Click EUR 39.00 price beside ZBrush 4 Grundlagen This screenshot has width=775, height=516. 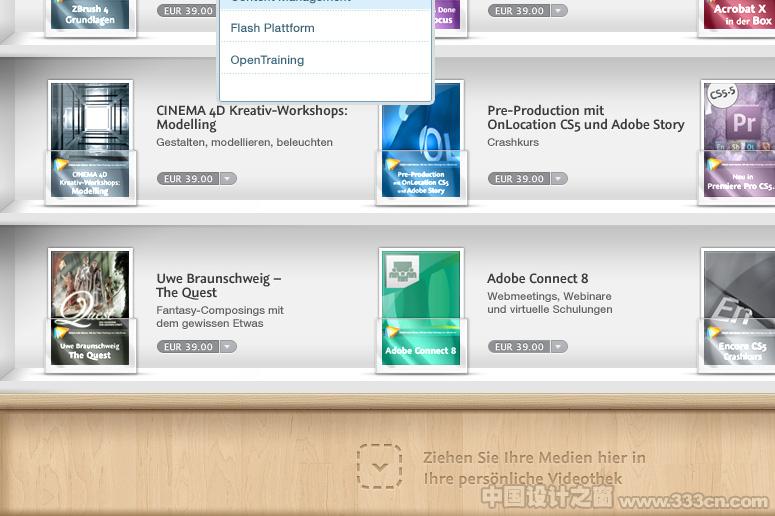pos(188,10)
